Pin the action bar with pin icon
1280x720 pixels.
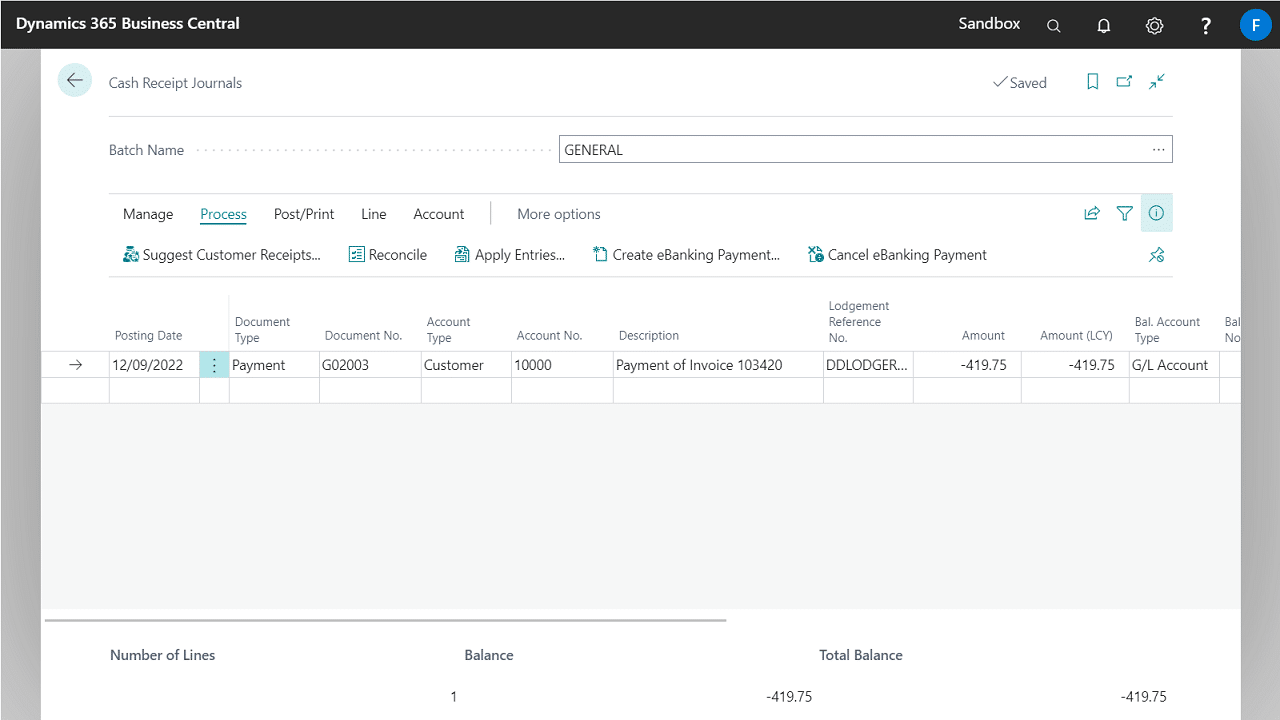tap(1157, 255)
